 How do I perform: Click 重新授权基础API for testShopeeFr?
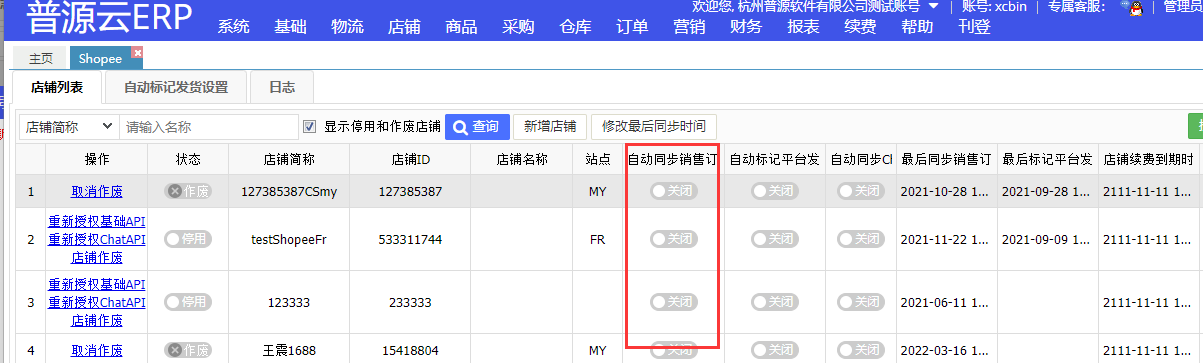pos(97,222)
